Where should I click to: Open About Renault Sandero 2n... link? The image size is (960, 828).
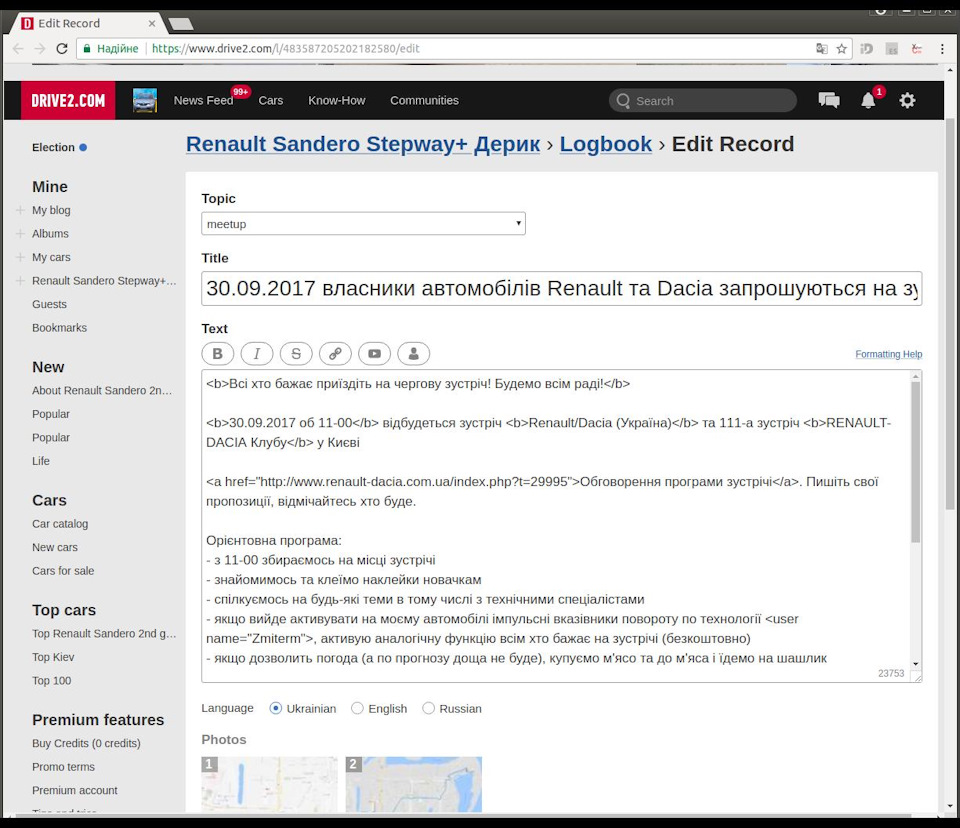click(102, 391)
